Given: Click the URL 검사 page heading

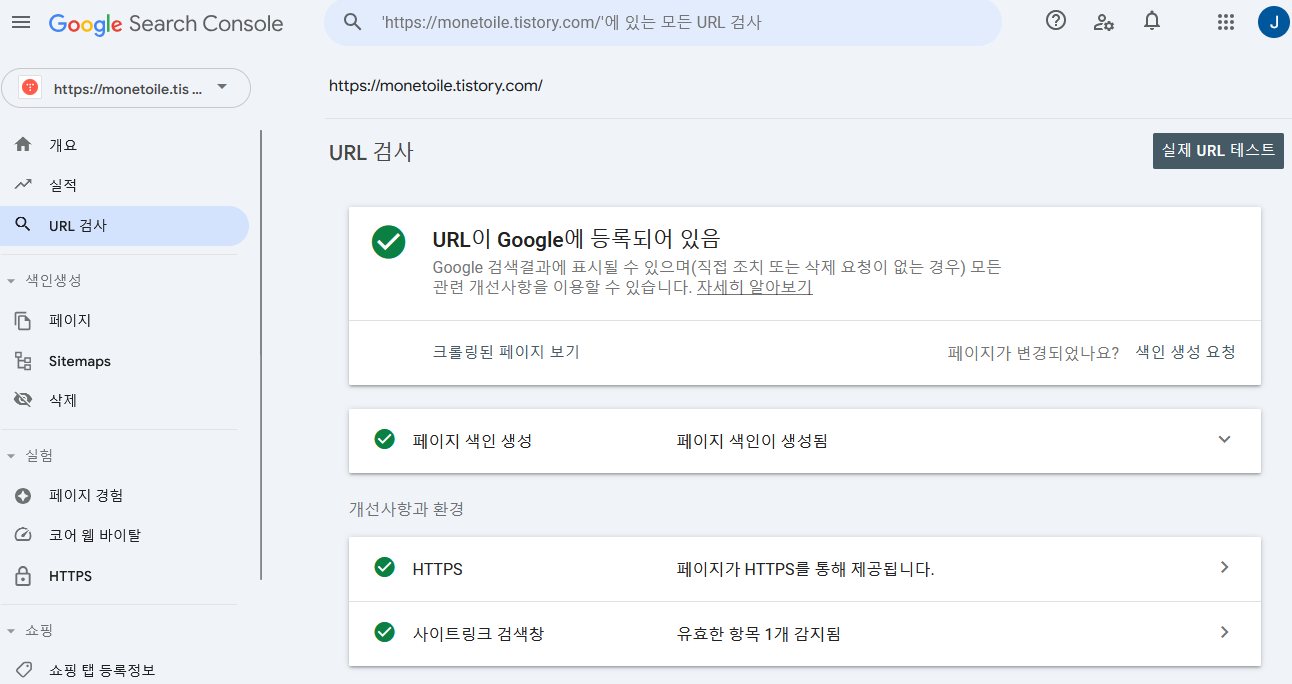Looking at the screenshot, I should 371,152.
